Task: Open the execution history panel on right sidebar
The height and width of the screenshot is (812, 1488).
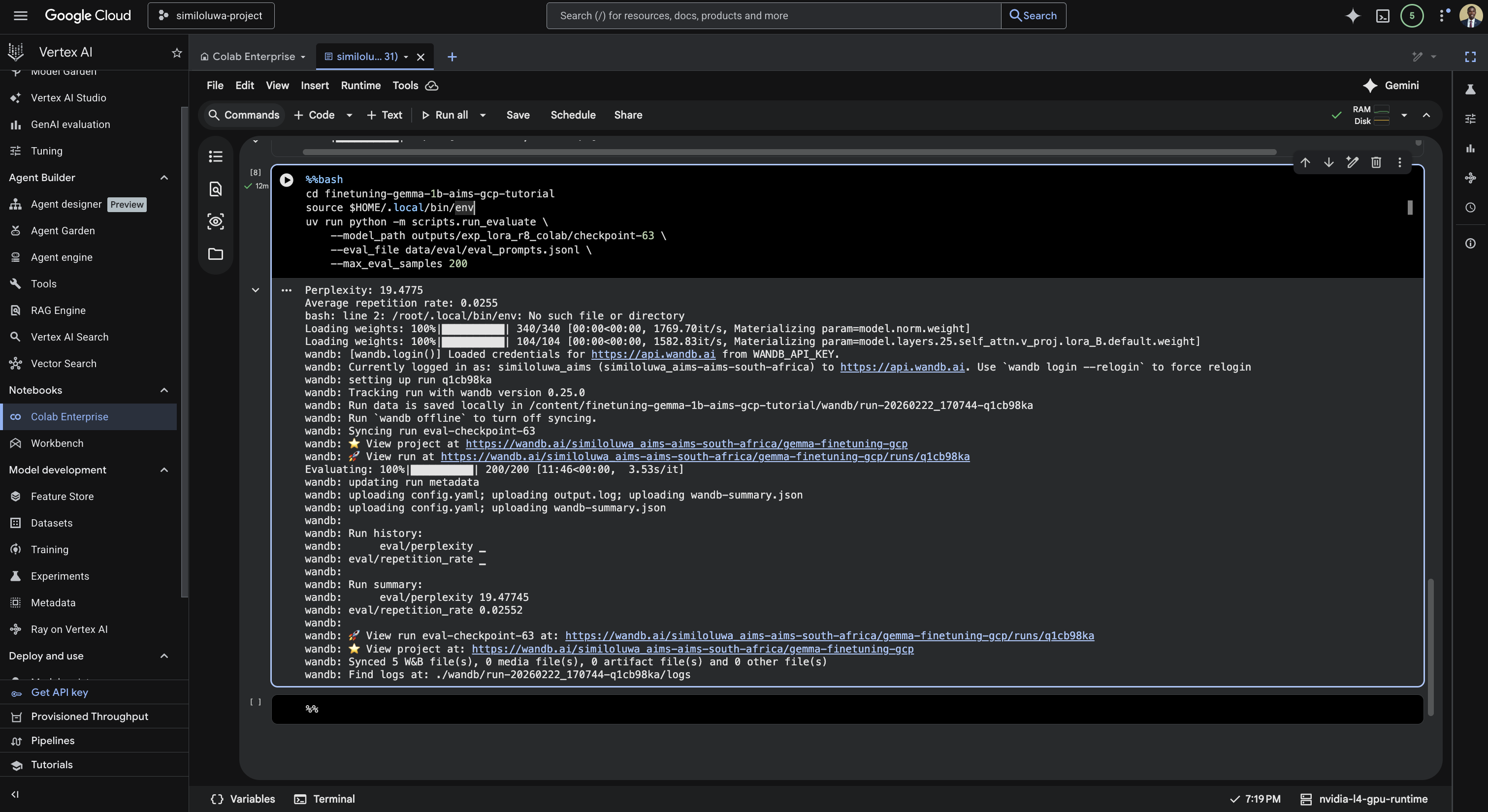Action: click(1470, 207)
